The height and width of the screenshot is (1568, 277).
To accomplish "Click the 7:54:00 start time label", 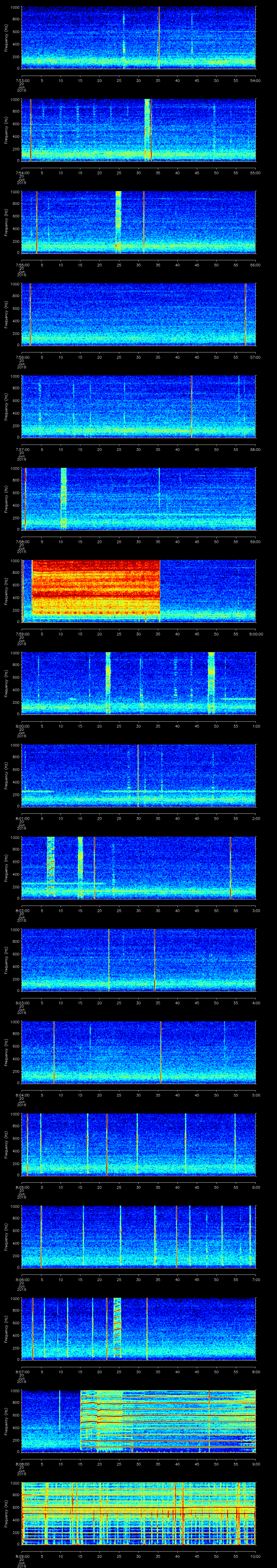I will coord(22,173).
